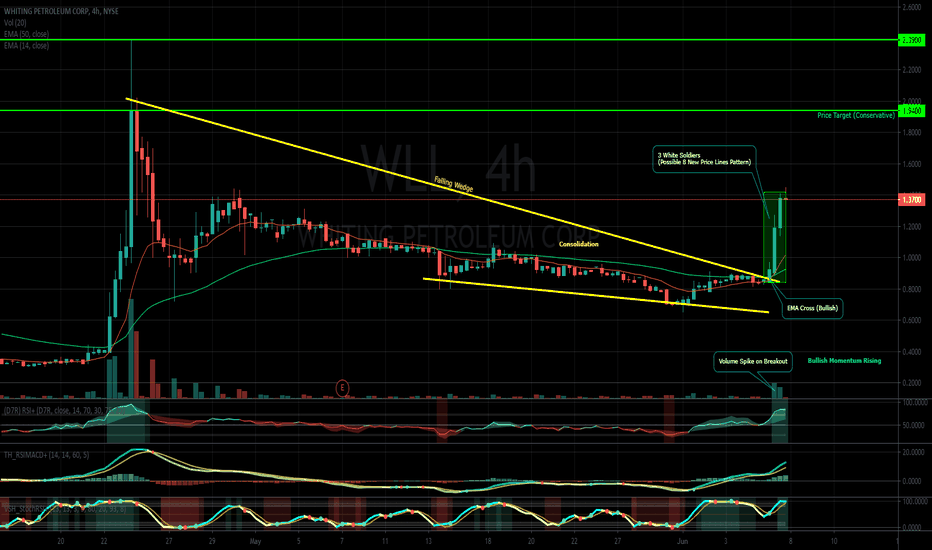Click the 'Jun' label on time axis

tap(682, 541)
